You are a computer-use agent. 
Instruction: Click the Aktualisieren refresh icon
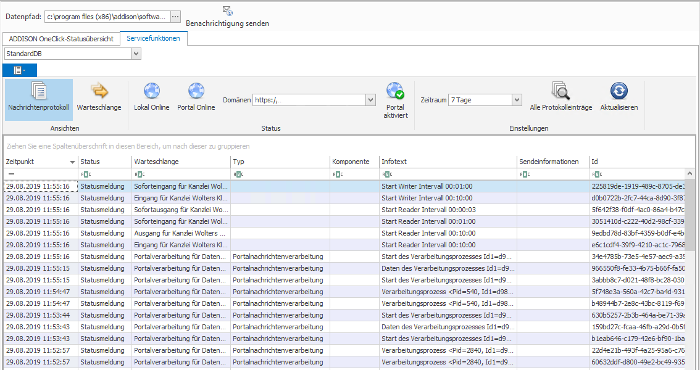[x=619, y=91]
